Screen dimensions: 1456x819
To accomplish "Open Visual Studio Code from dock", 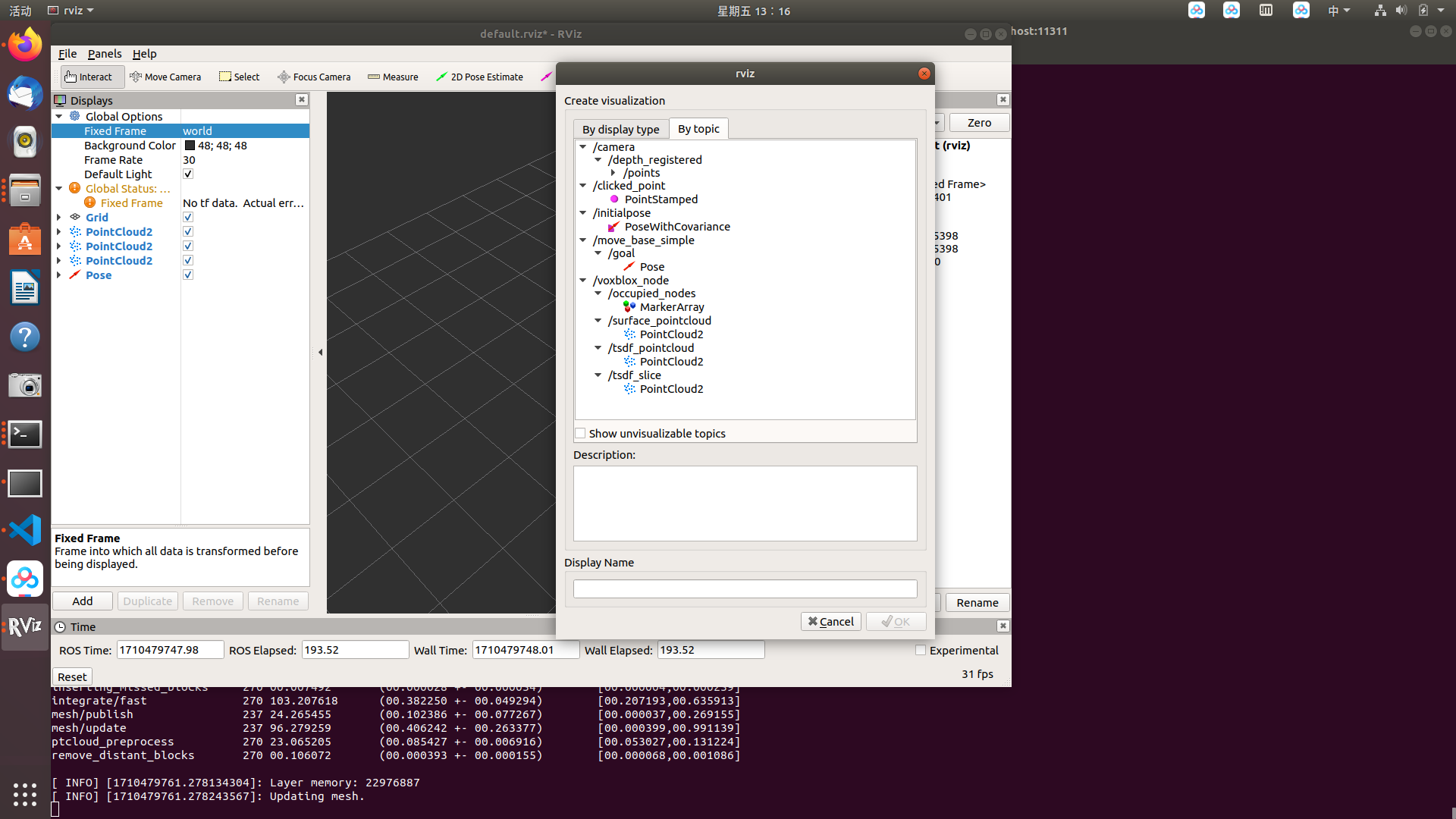I will tap(24, 530).
